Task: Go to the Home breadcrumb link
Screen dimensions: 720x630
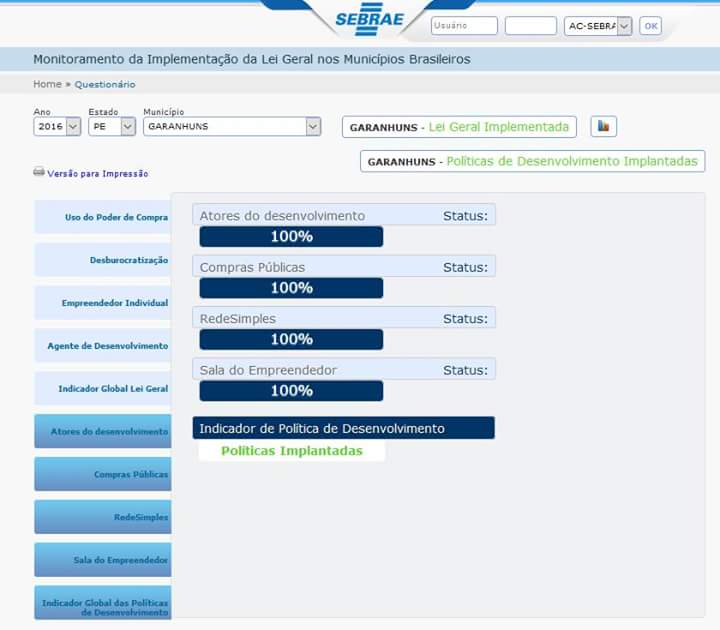Action: click(x=47, y=84)
